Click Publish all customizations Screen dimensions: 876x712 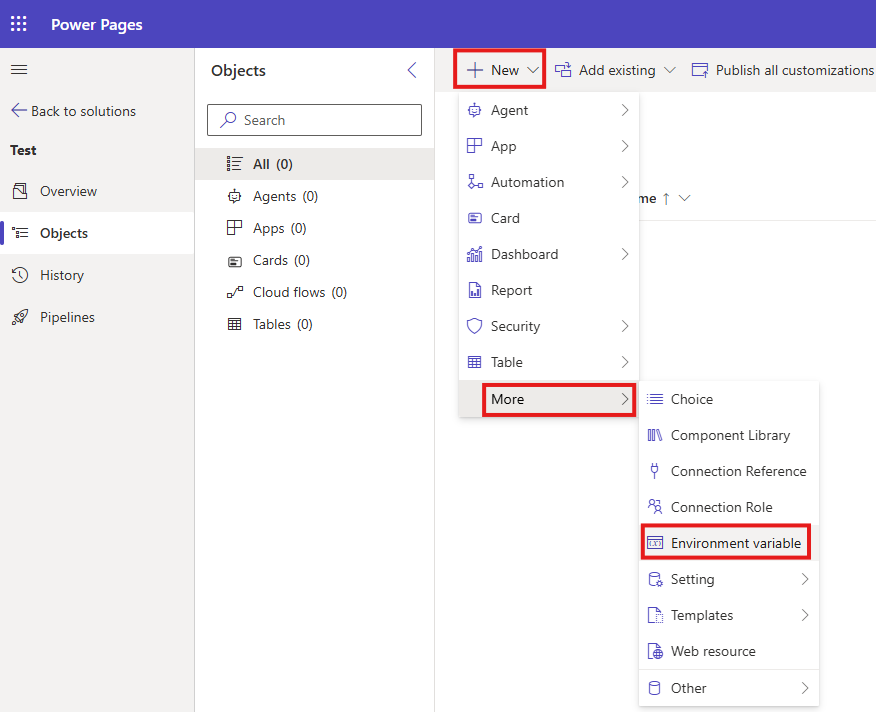[x=783, y=70]
